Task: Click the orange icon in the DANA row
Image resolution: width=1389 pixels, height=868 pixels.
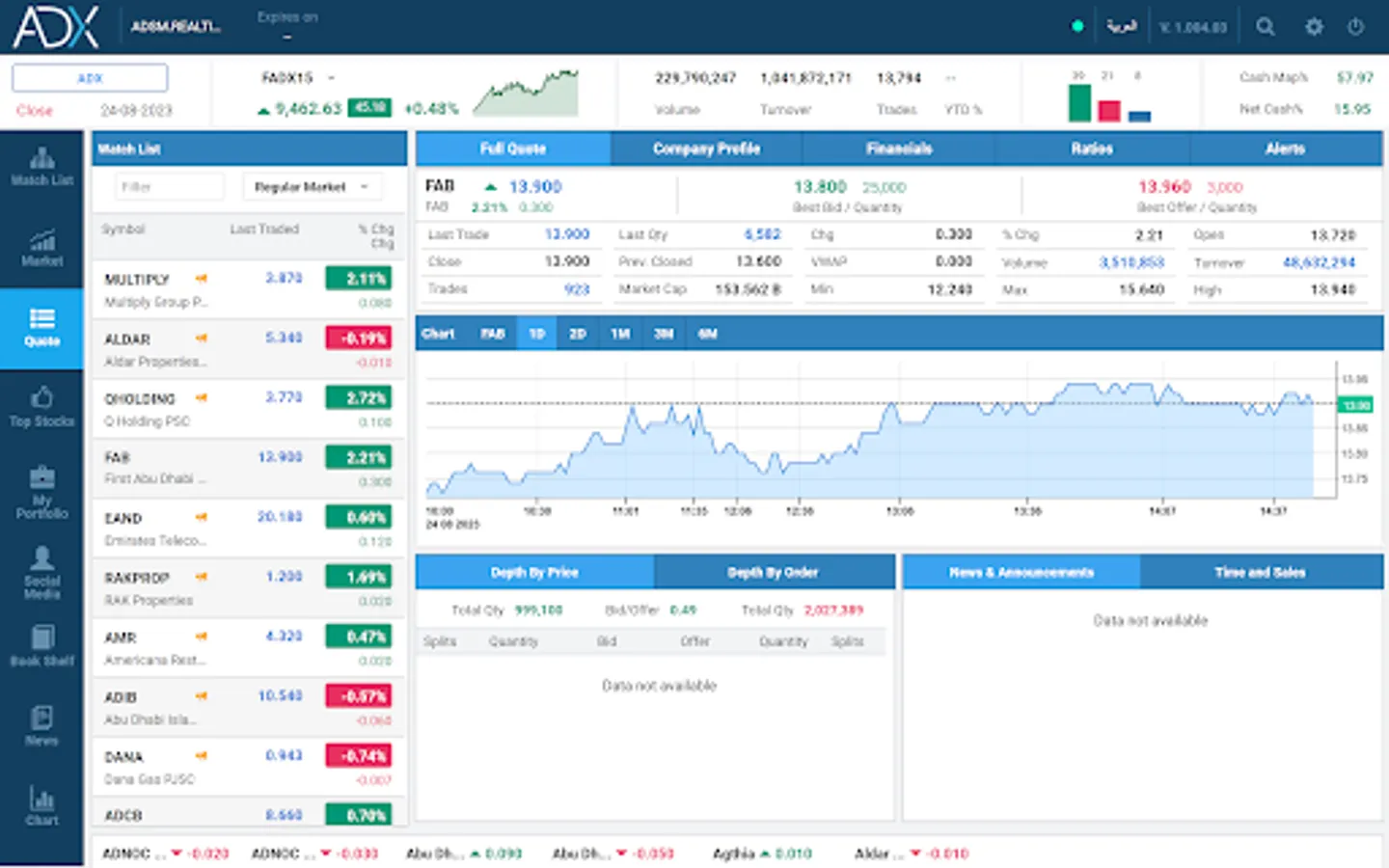Action: [x=202, y=756]
